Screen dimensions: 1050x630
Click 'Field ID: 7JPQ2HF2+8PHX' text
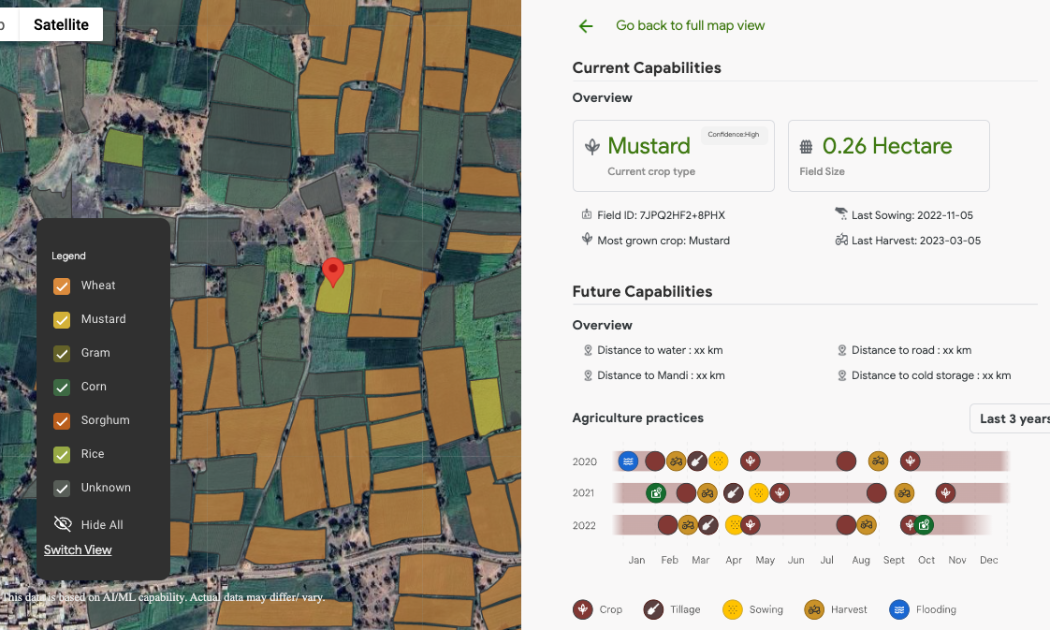(661, 215)
